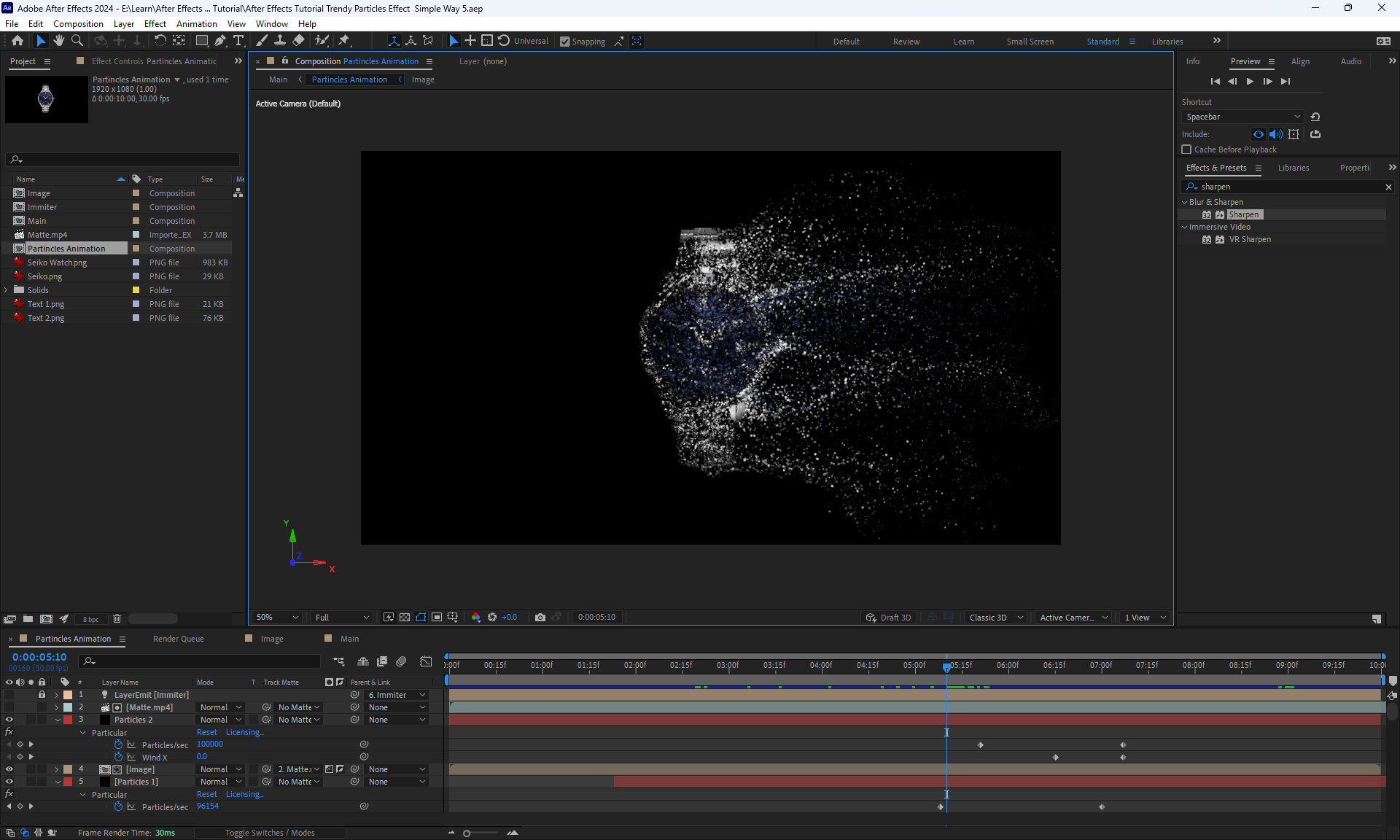Select the Zoom tool in toolbar

pos(77,41)
